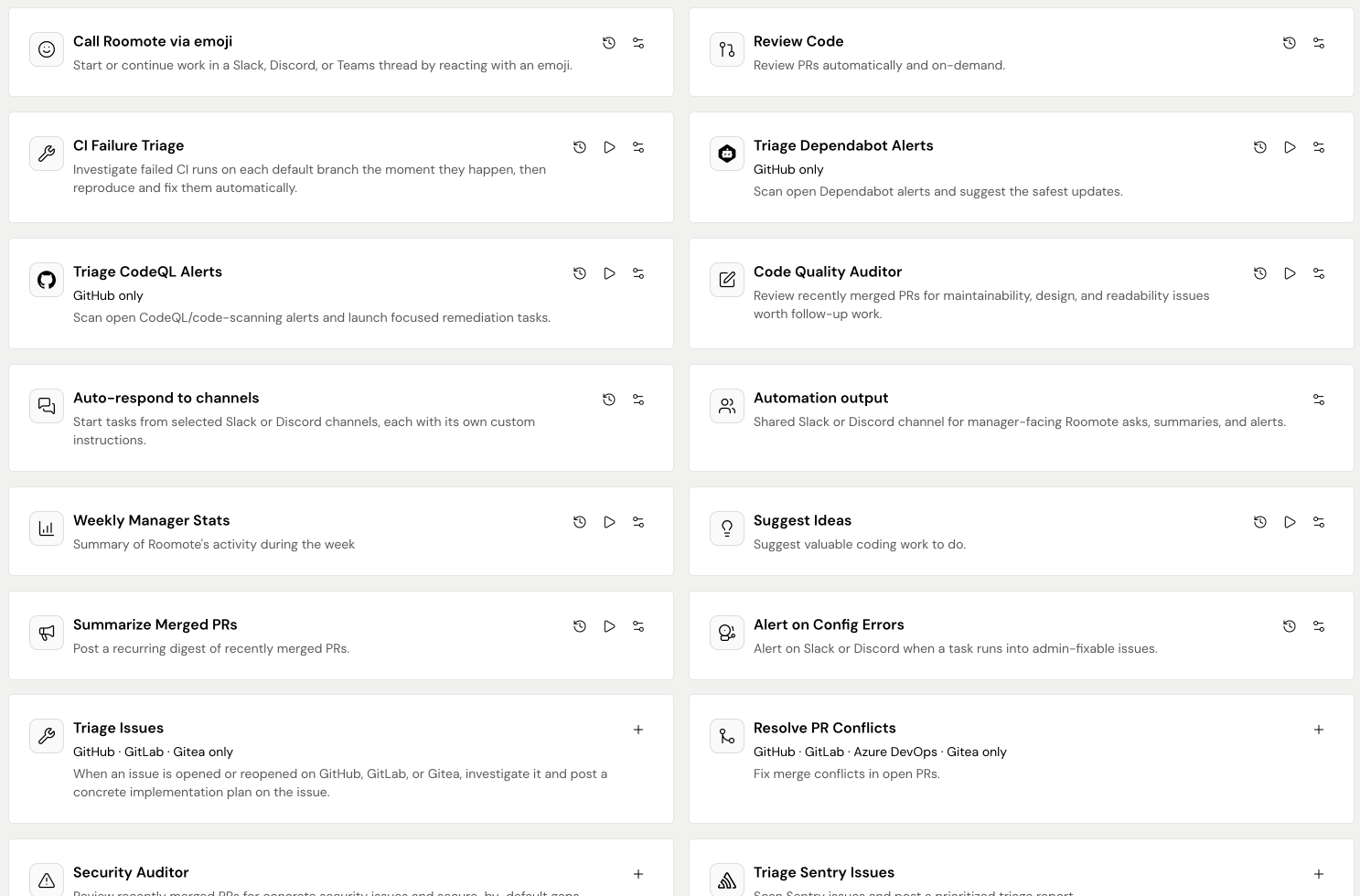The image size is (1360, 896).
Task: Run Triage CodeQL Alerts now
Action: (x=609, y=273)
